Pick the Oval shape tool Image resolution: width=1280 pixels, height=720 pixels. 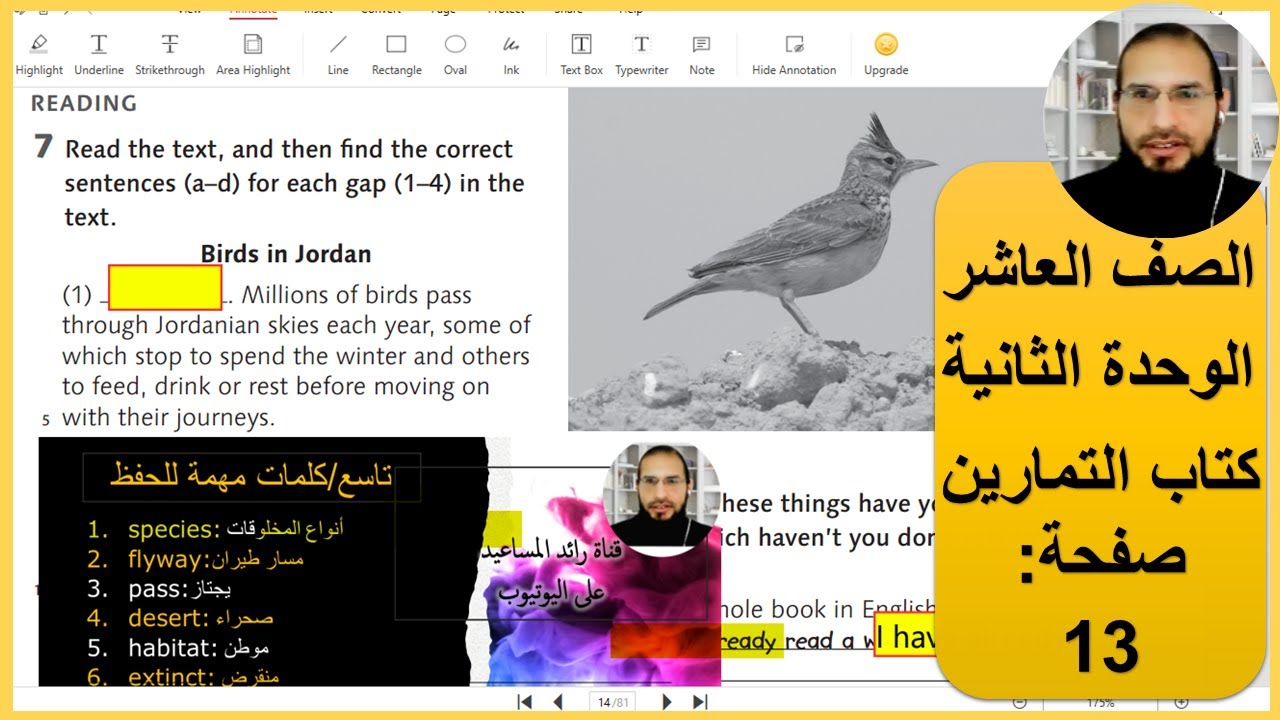pyautogui.click(x=455, y=55)
